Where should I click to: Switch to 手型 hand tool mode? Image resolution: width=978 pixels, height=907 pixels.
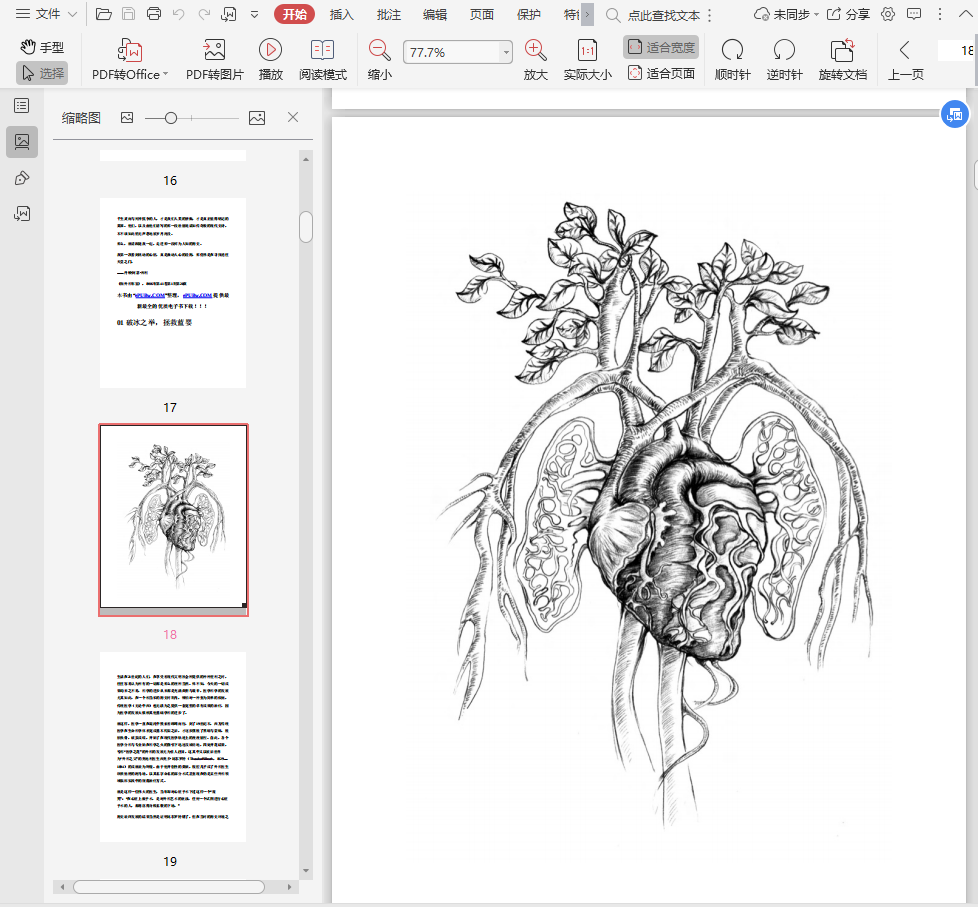coord(42,47)
